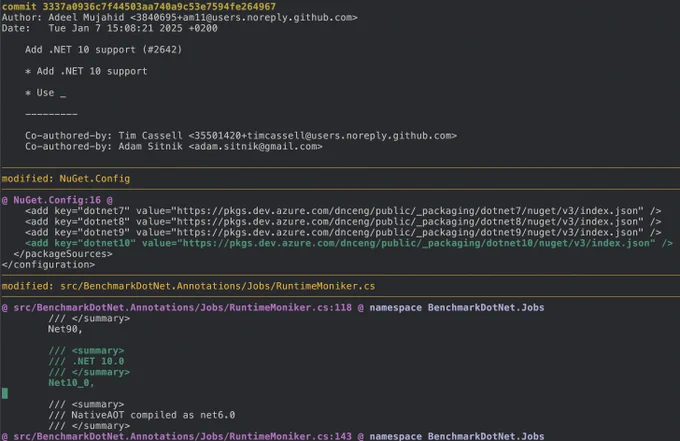Click hunk header RuntimeMoniker.cs:118
This screenshot has width=680, height=441.
(x=273, y=307)
